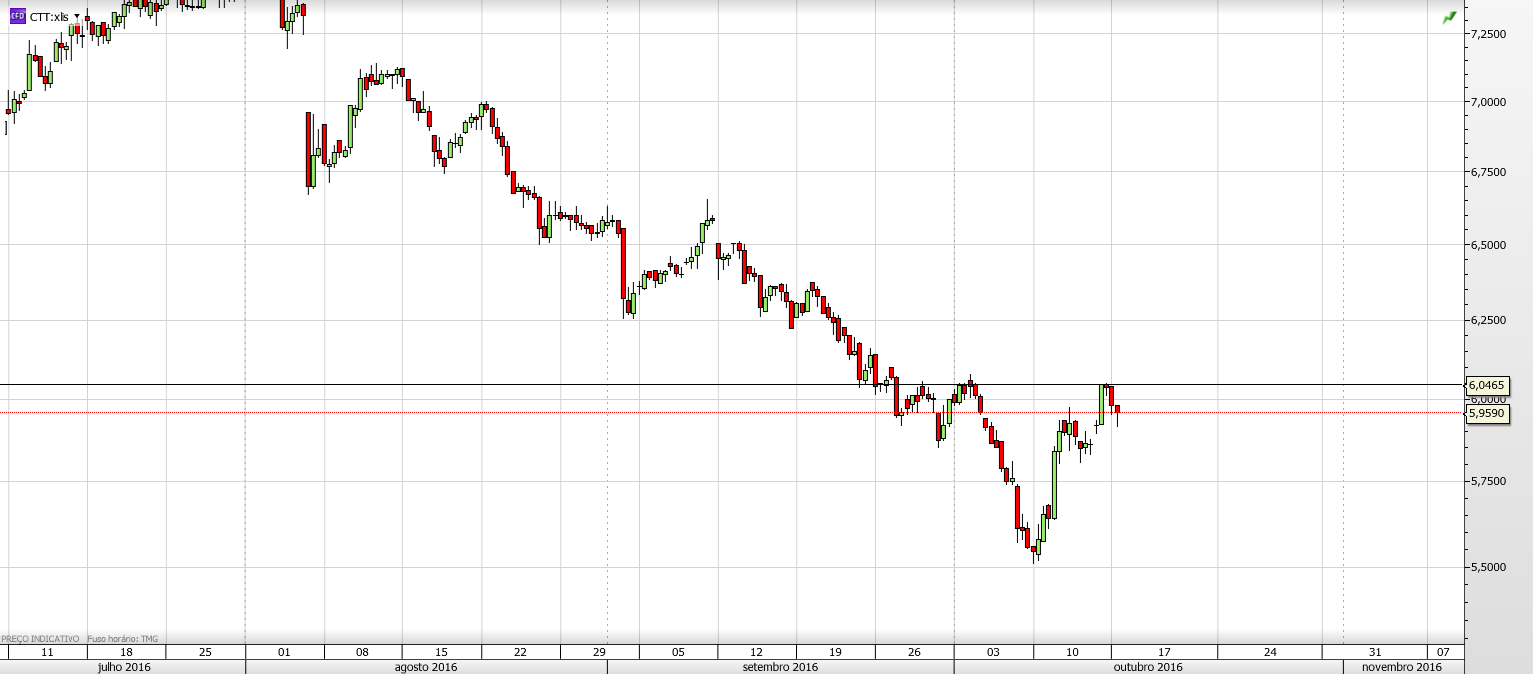Click the 7,0000 price axis label
Image resolution: width=1533 pixels, height=674 pixels.
point(1488,102)
